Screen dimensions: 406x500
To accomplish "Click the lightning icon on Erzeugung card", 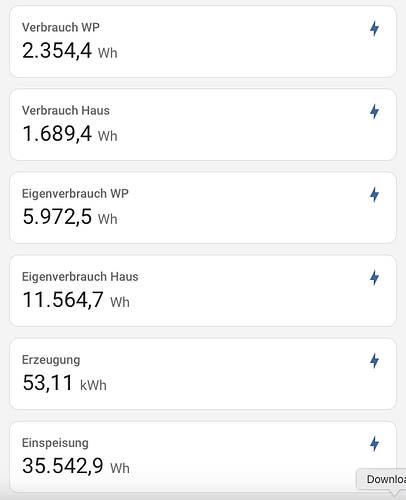I will point(374,361).
